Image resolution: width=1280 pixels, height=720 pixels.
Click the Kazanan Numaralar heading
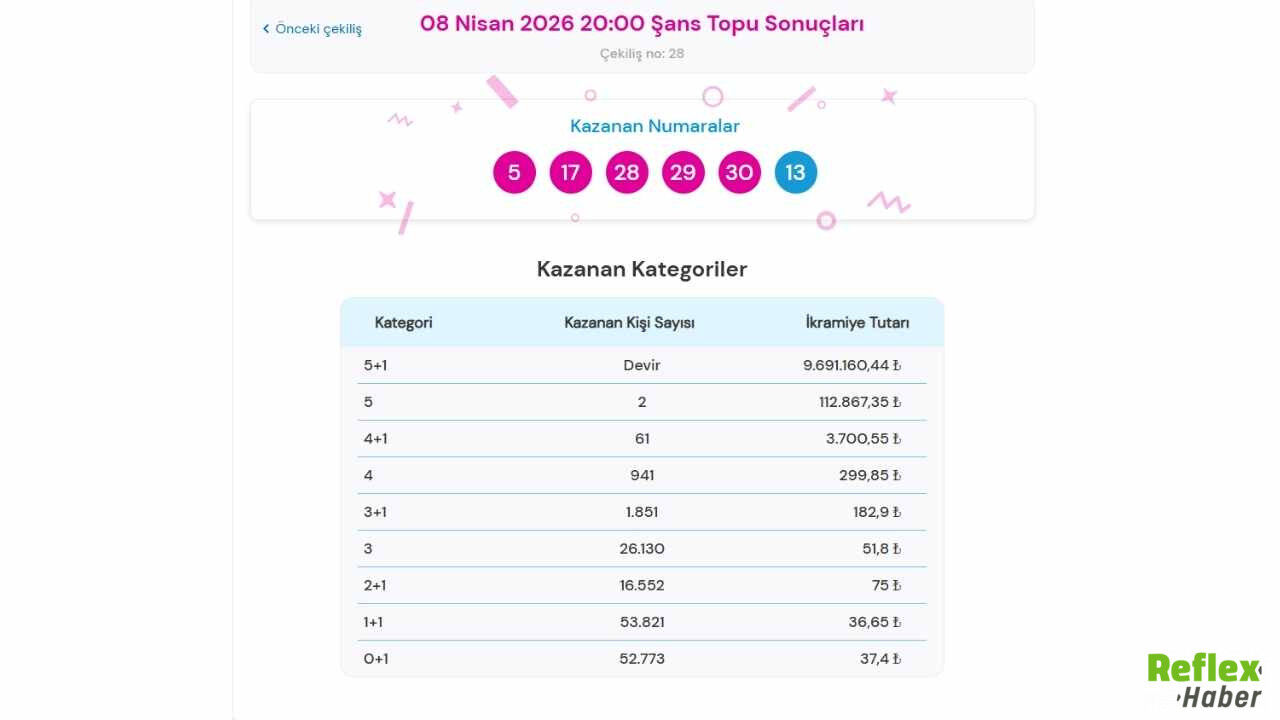point(654,126)
